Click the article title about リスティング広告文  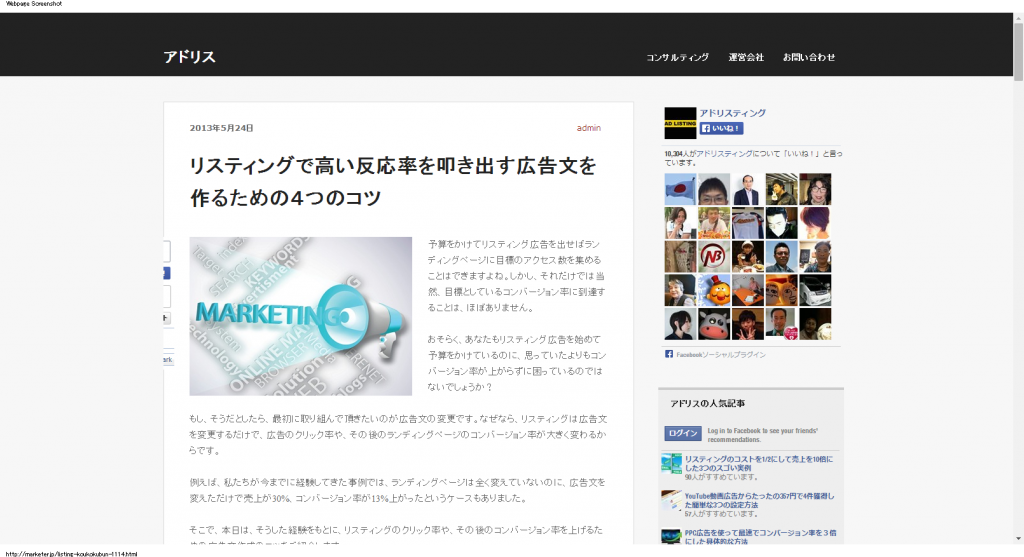[x=393, y=182]
